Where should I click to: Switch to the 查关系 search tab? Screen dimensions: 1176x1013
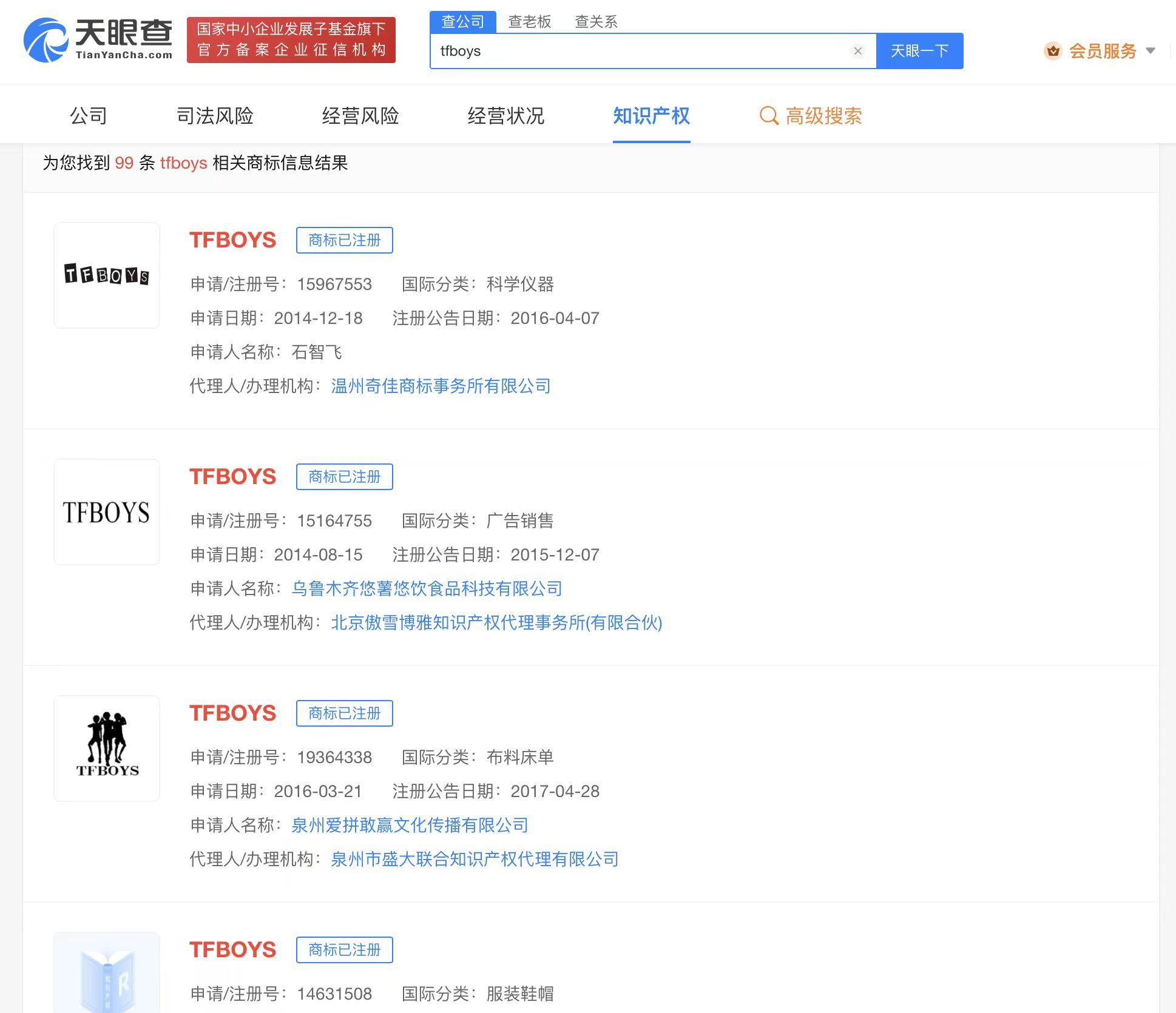pyautogui.click(x=596, y=22)
